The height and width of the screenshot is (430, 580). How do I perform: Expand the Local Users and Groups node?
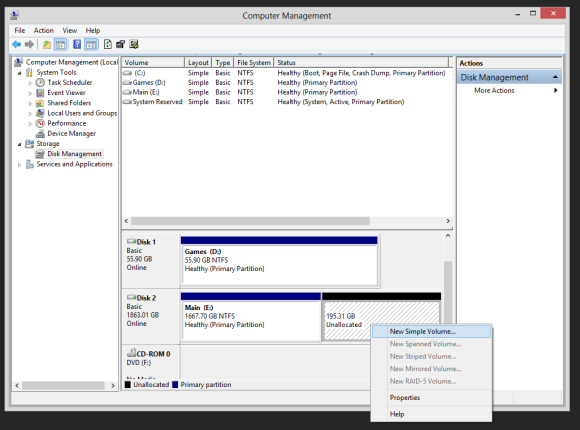30,114
